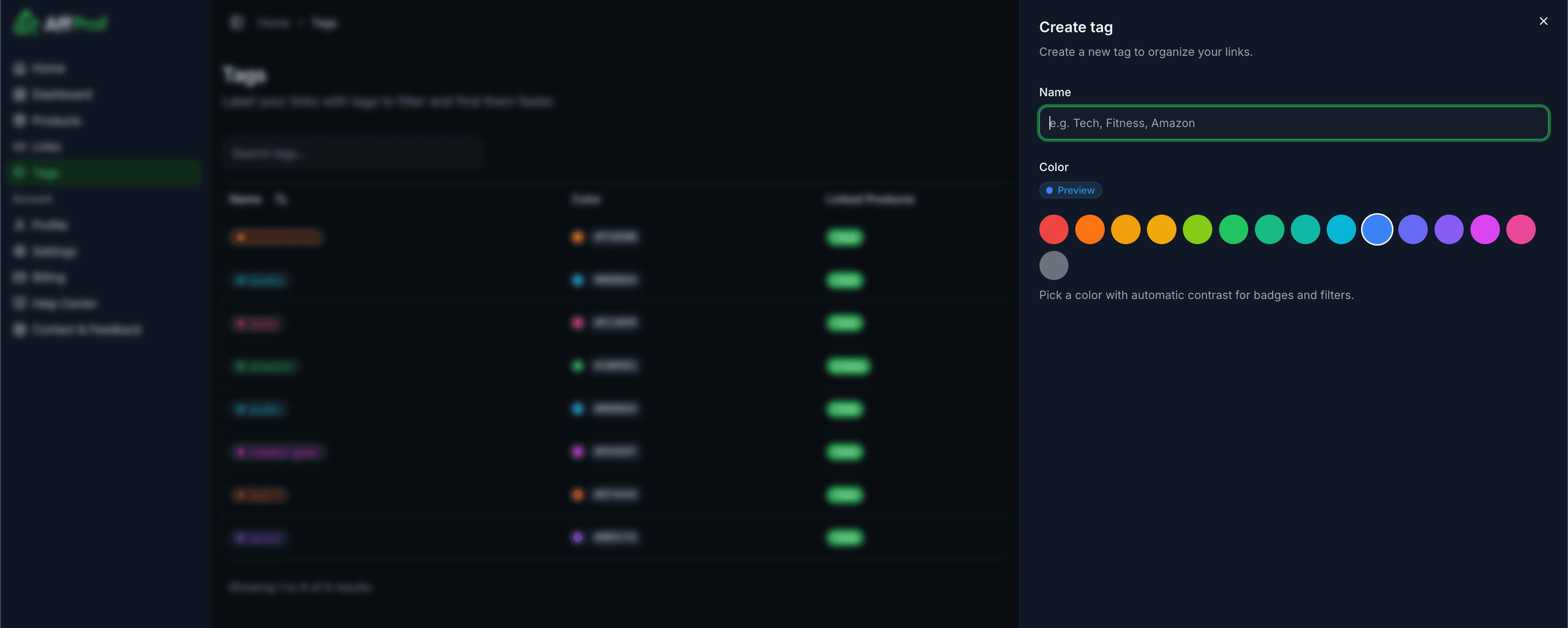Screen dimensions: 1568x628
Task: Click the tag Name input field
Action: point(1294,123)
